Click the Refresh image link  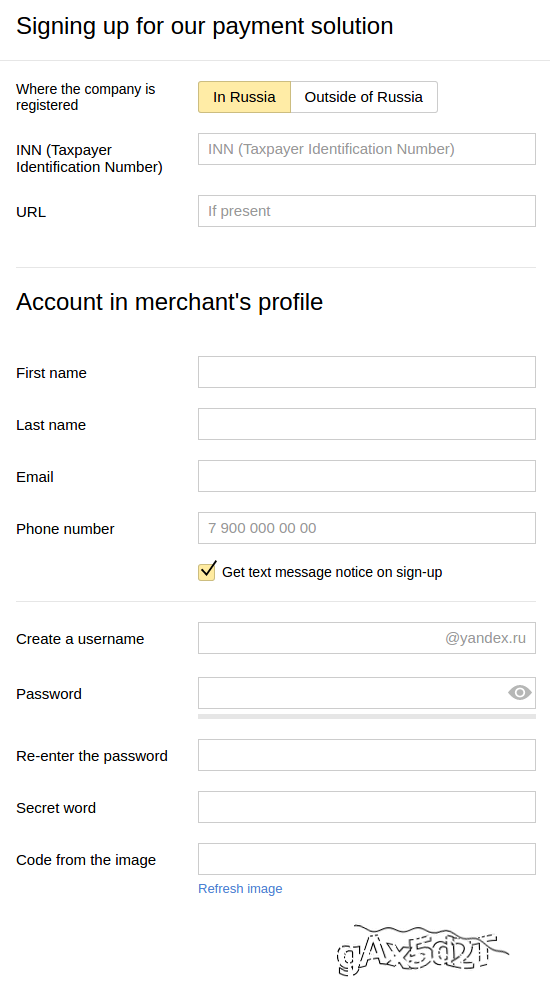[x=240, y=888]
